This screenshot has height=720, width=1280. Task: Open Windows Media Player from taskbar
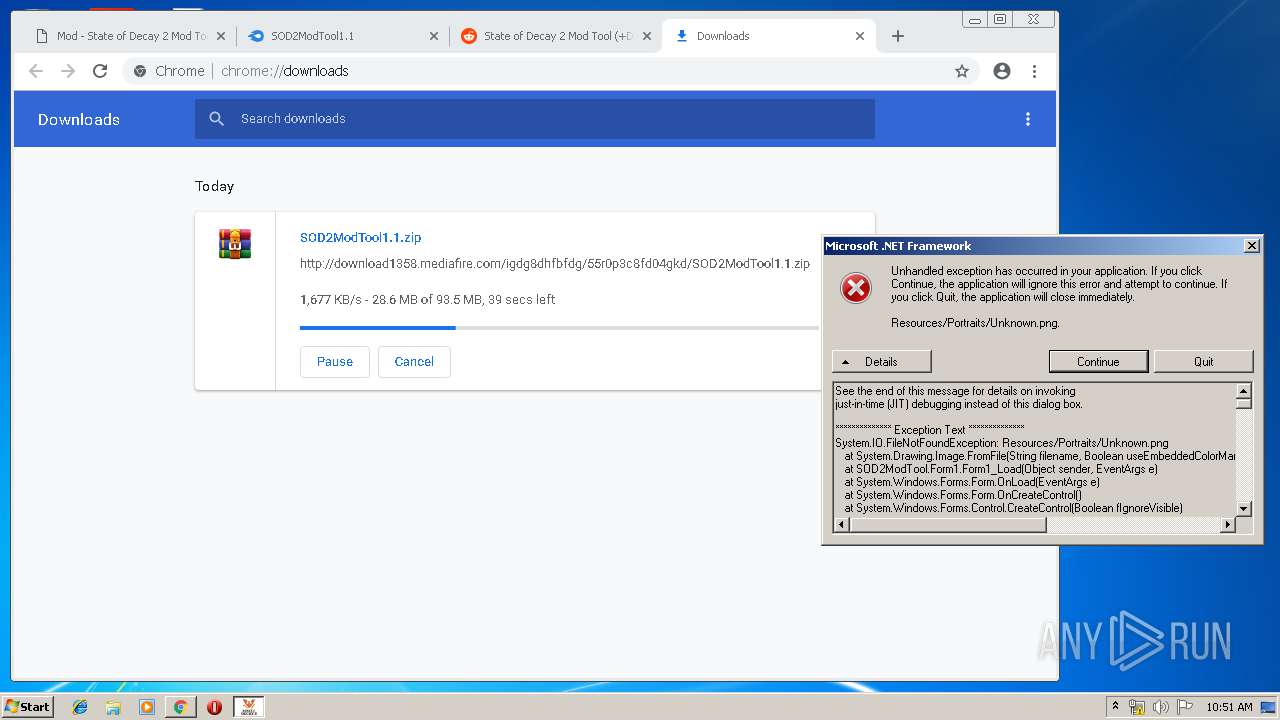(x=147, y=707)
